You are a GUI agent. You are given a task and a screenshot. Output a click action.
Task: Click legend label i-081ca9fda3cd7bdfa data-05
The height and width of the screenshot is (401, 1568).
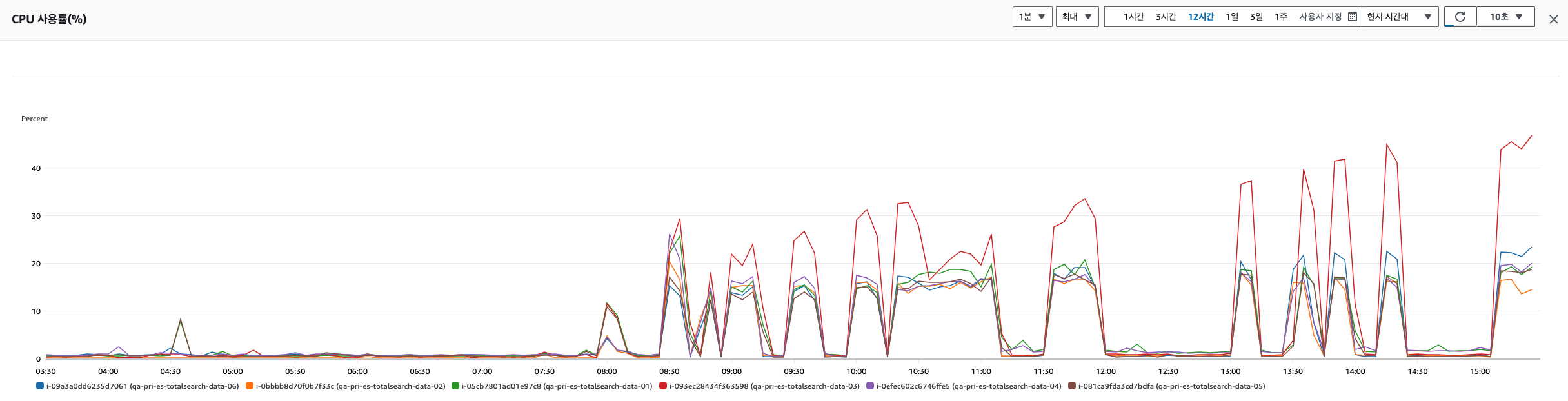(1172, 386)
